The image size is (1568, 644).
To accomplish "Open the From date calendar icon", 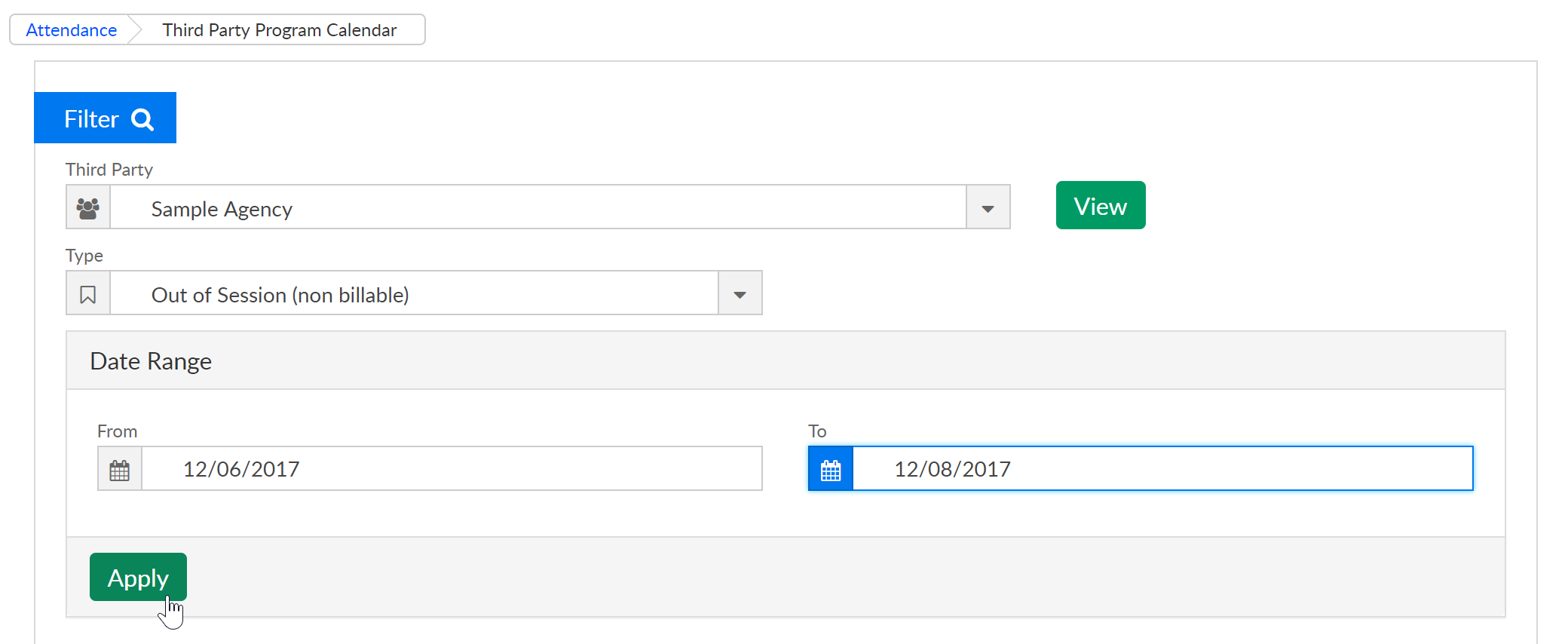I will click(x=120, y=469).
